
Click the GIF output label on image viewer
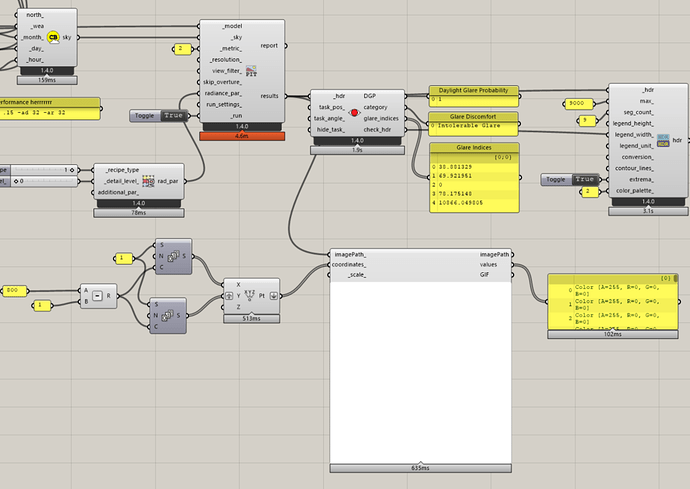(484, 275)
